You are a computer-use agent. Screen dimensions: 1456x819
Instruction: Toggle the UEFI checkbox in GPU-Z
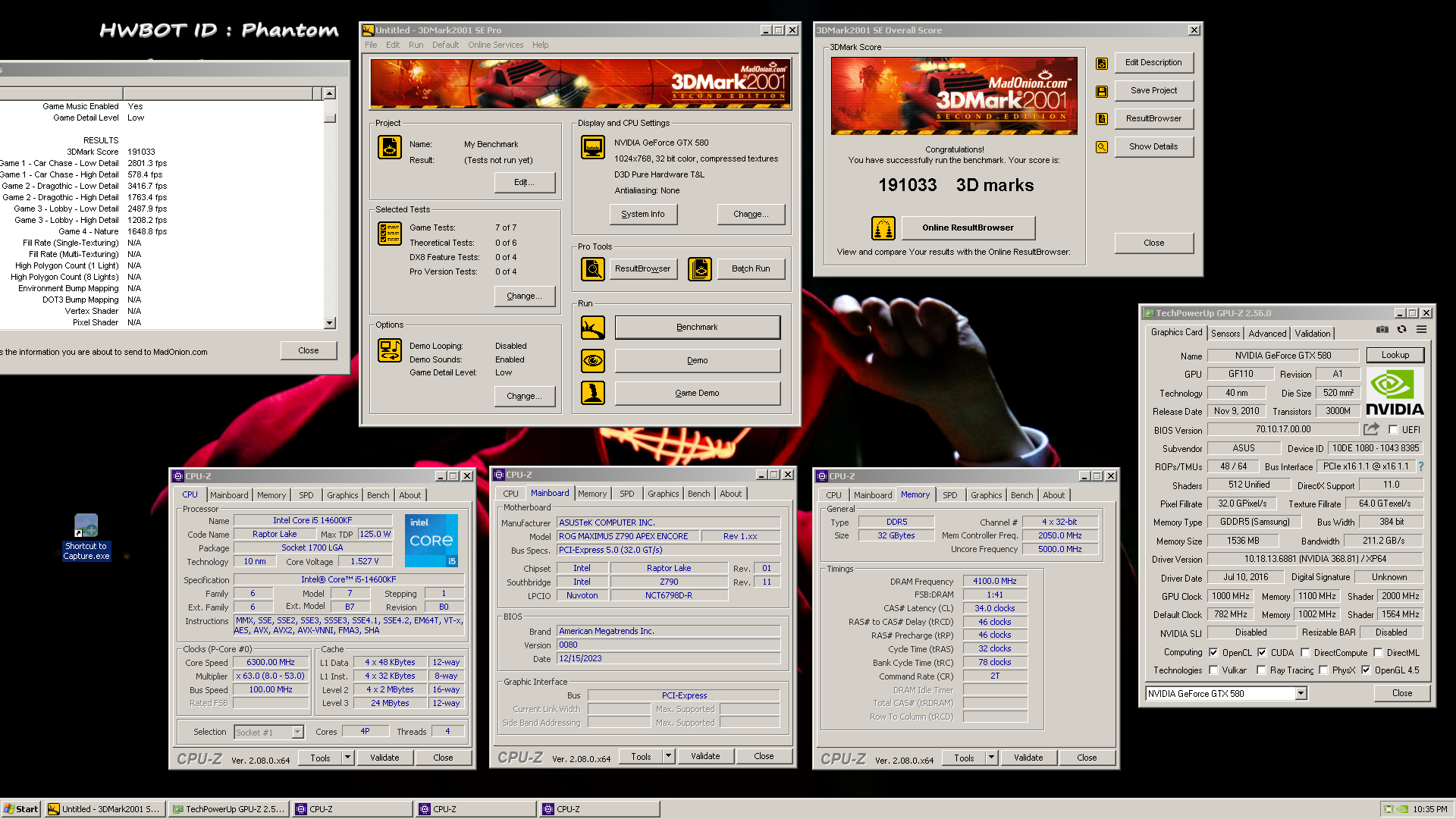[x=1393, y=430]
